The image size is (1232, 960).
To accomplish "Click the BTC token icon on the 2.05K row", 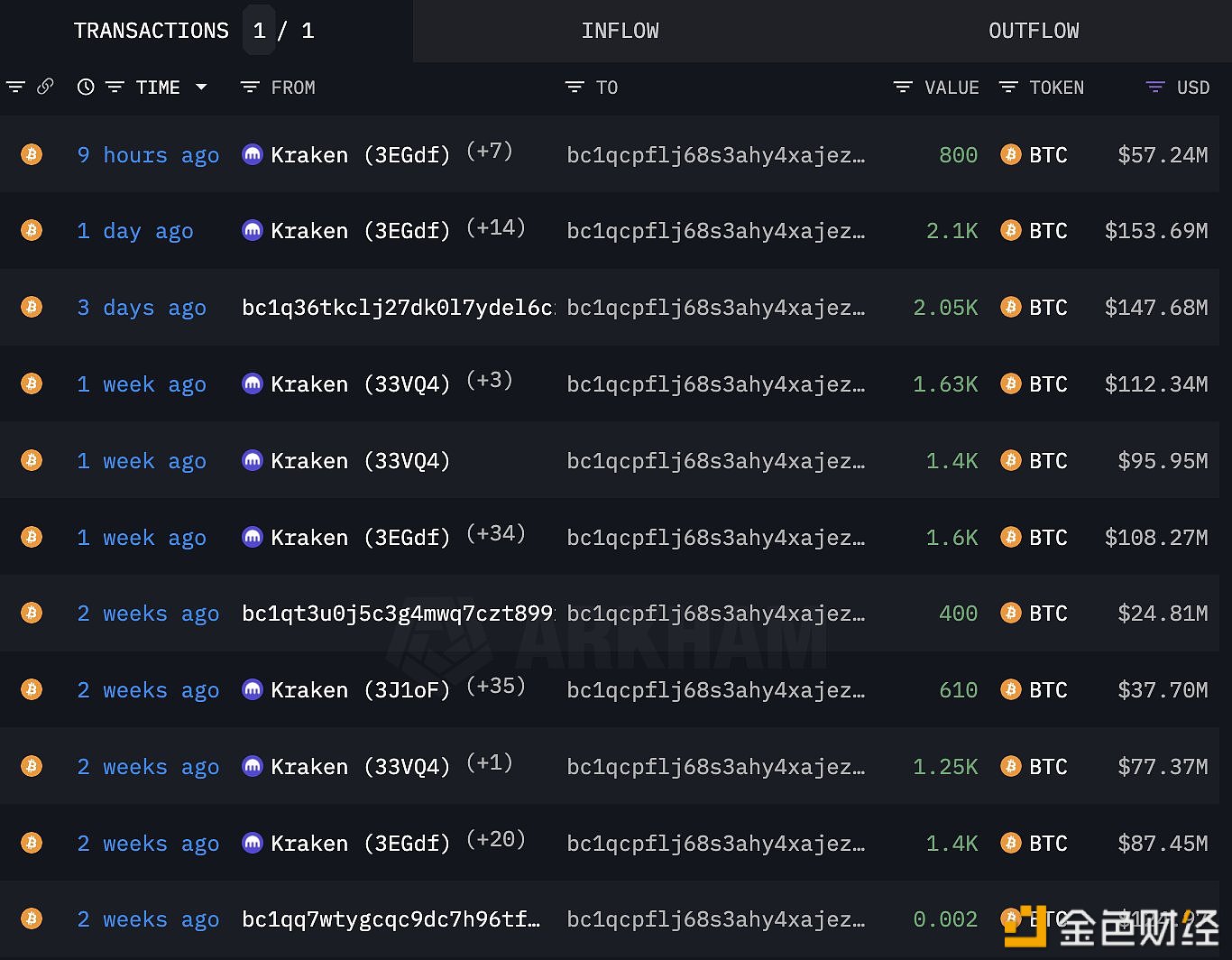I will 1010,308.
